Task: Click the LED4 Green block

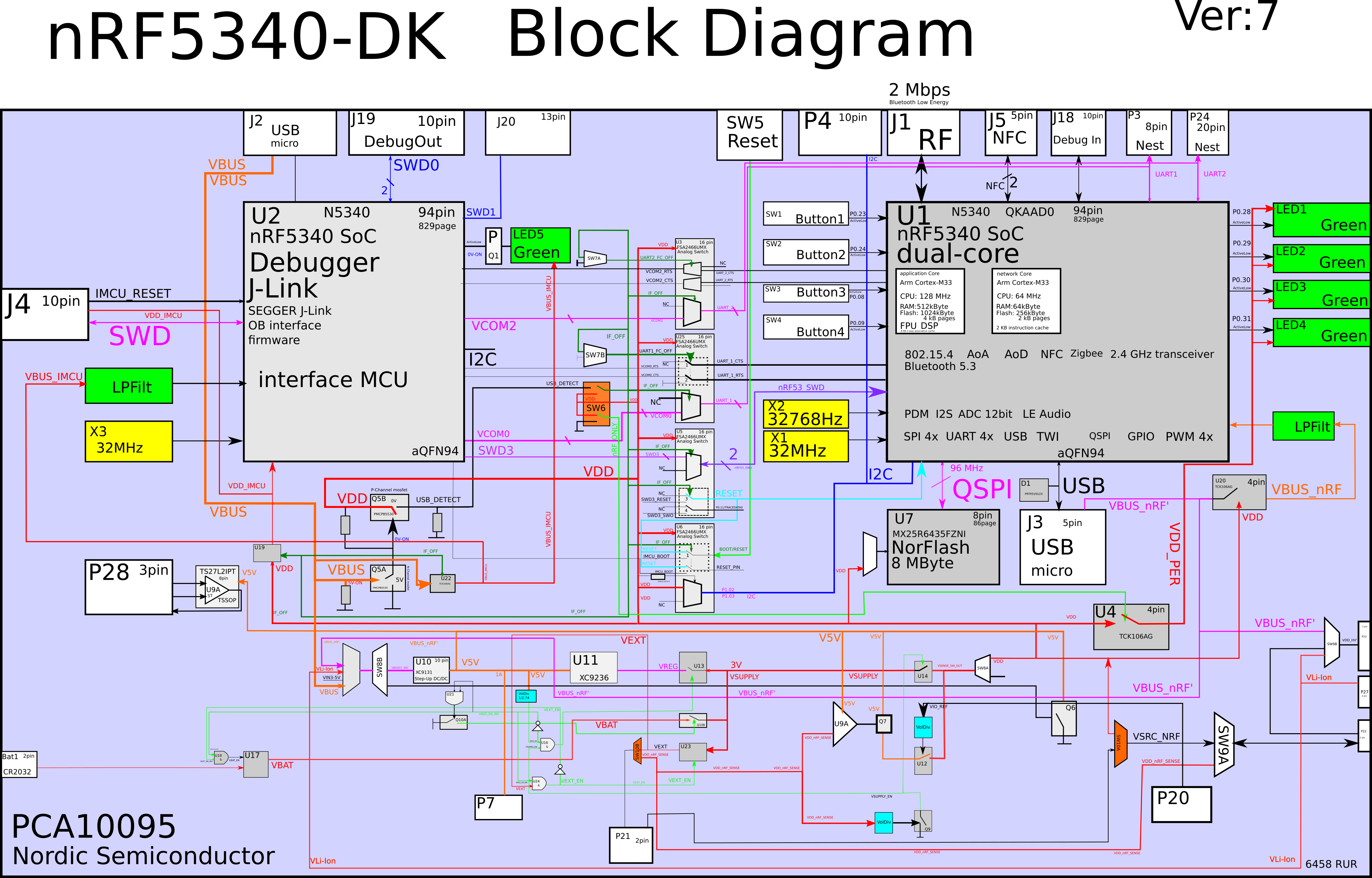Action: [1321, 333]
